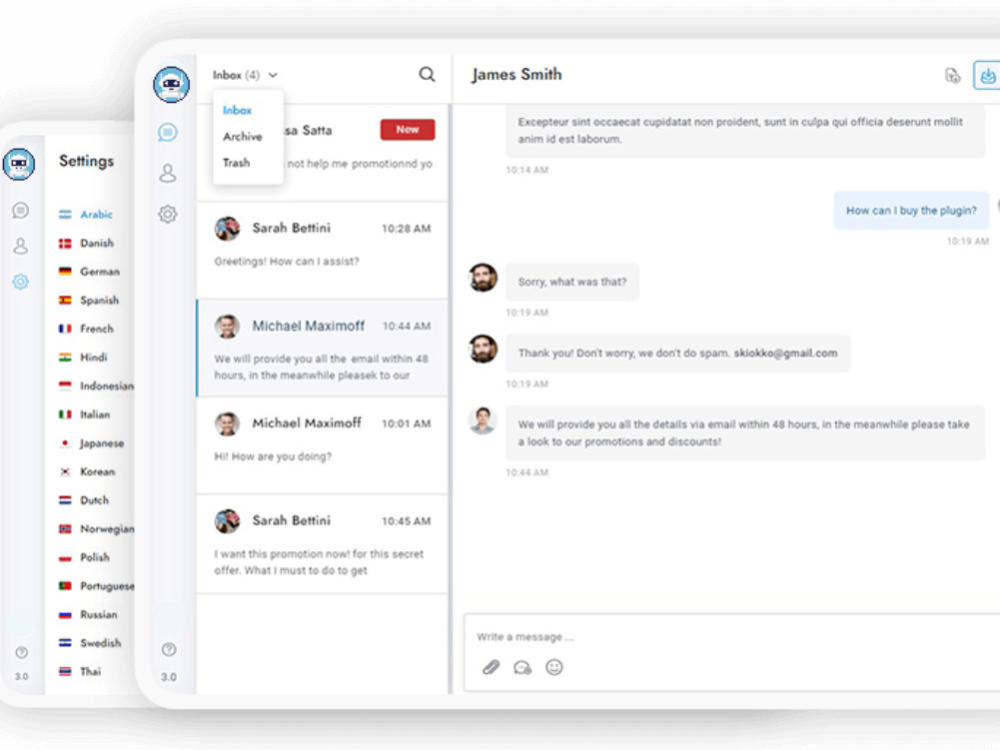Viewport: 1000px width, 750px height.
Task: Select Trash in the dropdown menu
Action: click(236, 163)
